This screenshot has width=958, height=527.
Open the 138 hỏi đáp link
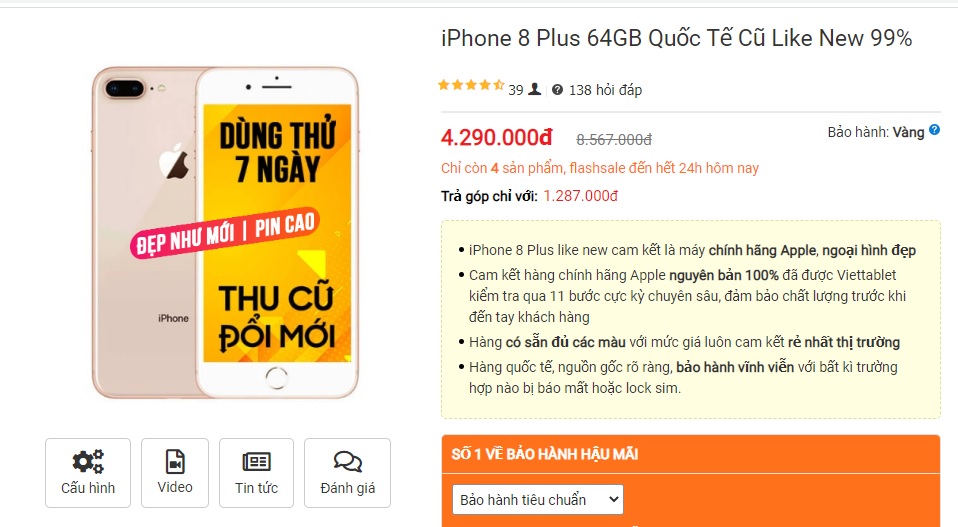[x=605, y=90]
